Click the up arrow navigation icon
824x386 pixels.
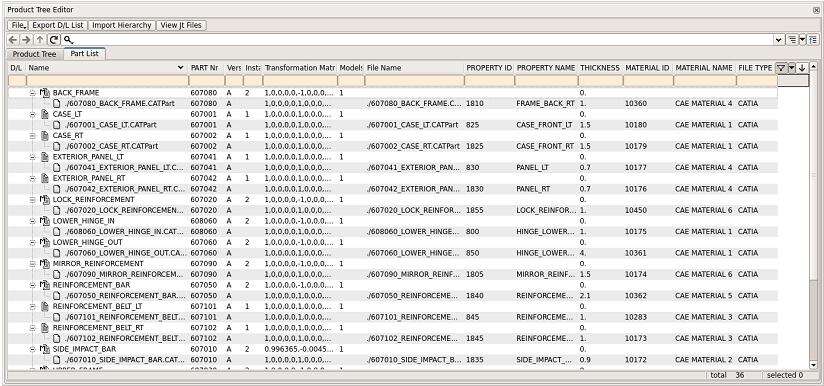click(x=40, y=40)
